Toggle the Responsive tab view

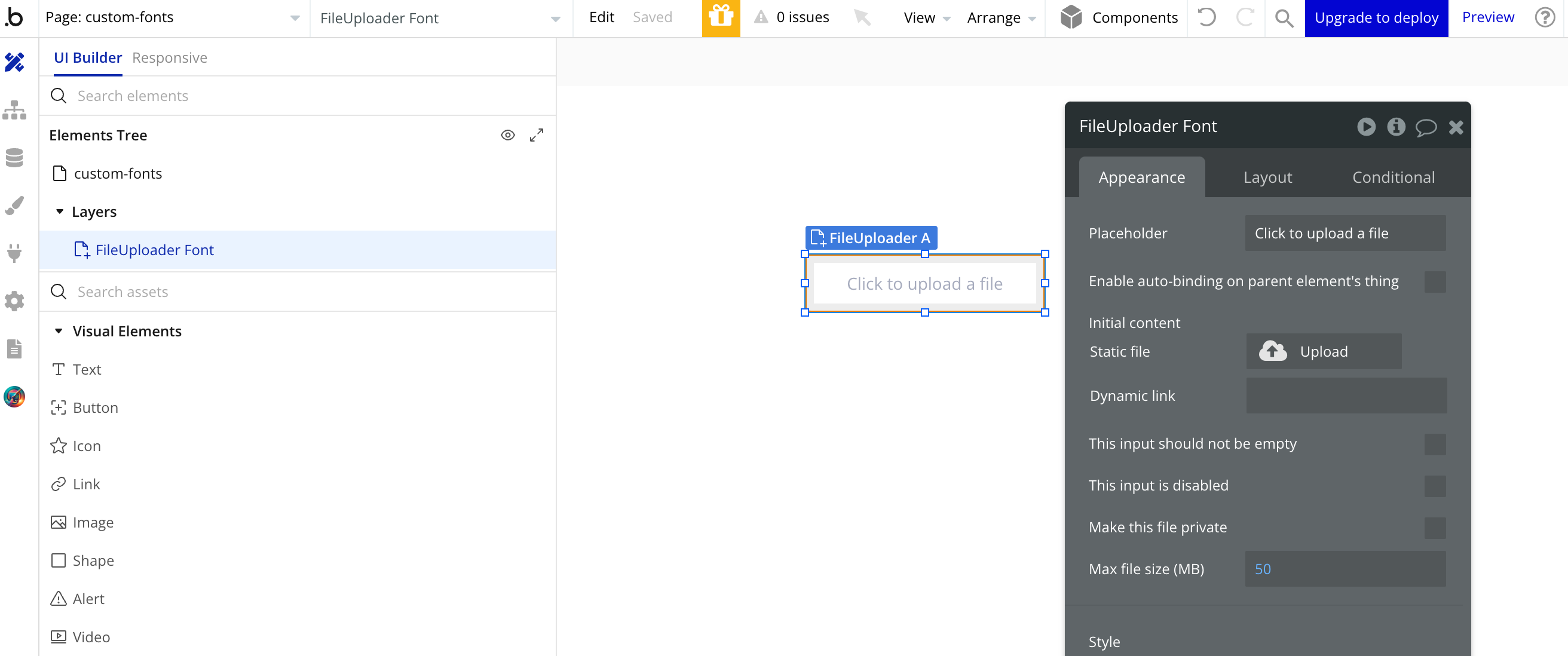tap(170, 57)
